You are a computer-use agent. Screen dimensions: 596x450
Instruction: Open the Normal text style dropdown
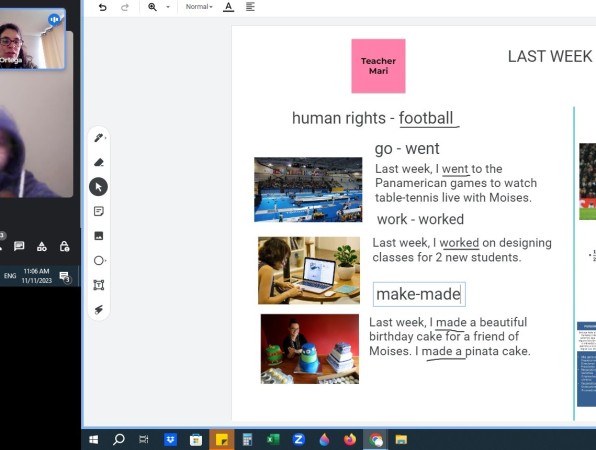(x=199, y=6)
